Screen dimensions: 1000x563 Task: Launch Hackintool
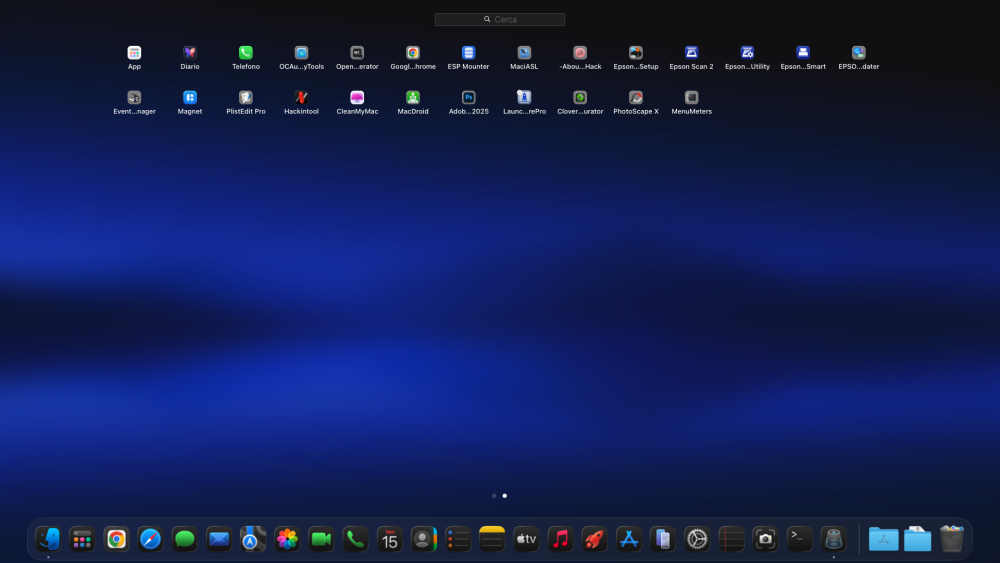point(301,98)
